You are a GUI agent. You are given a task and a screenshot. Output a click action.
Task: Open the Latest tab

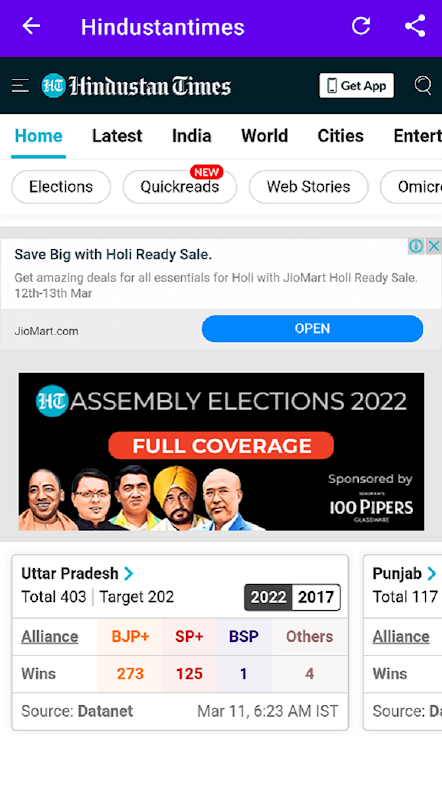117,136
